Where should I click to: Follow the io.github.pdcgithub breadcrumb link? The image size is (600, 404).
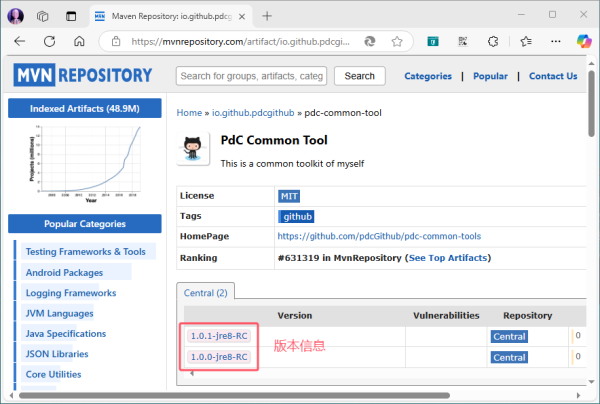coord(253,113)
